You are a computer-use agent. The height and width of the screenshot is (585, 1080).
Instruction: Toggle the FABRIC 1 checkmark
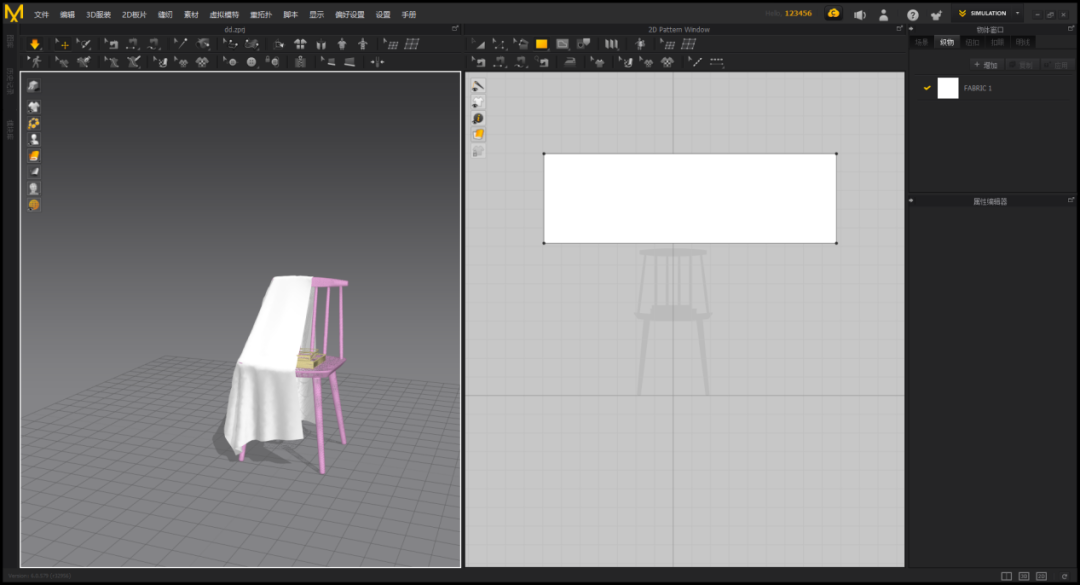(927, 88)
